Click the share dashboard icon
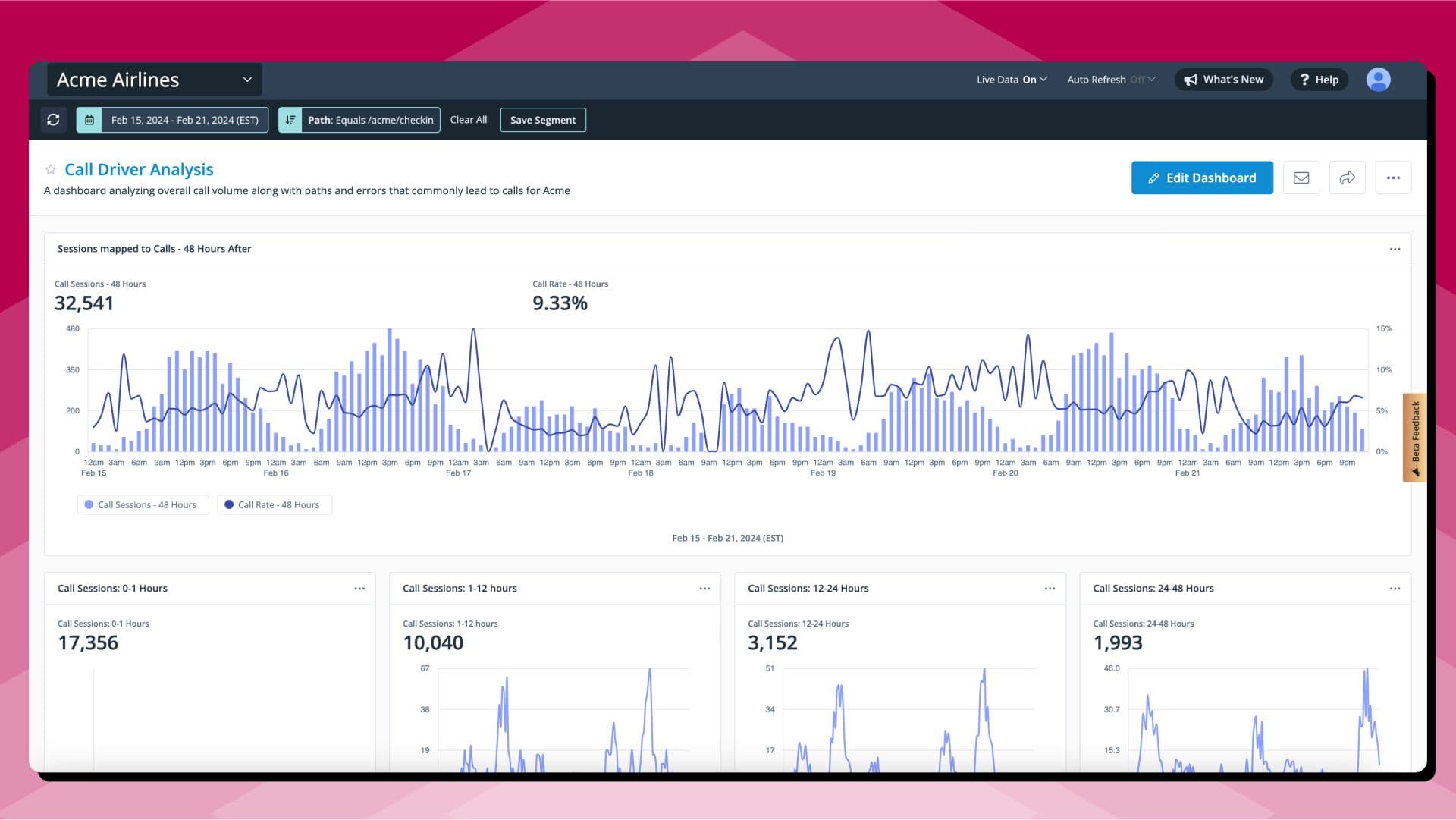Viewport: 1456px width, 820px height. [x=1348, y=178]
